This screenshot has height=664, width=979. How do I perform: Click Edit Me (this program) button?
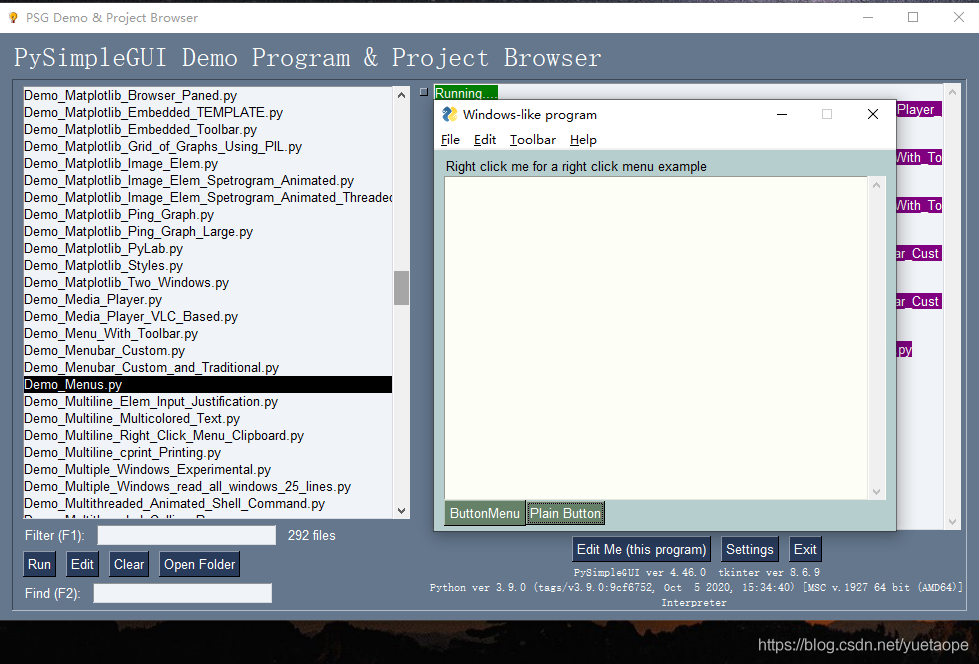tap(641, 549)
